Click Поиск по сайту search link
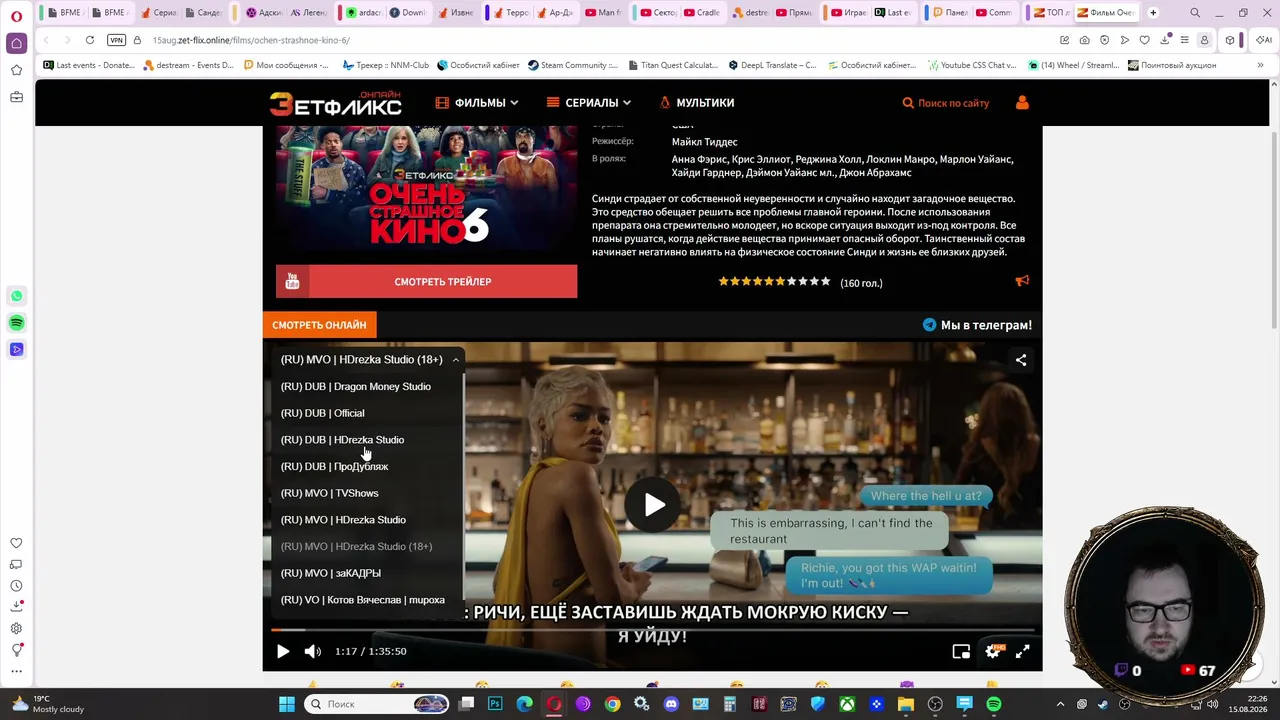 point(946,103)
